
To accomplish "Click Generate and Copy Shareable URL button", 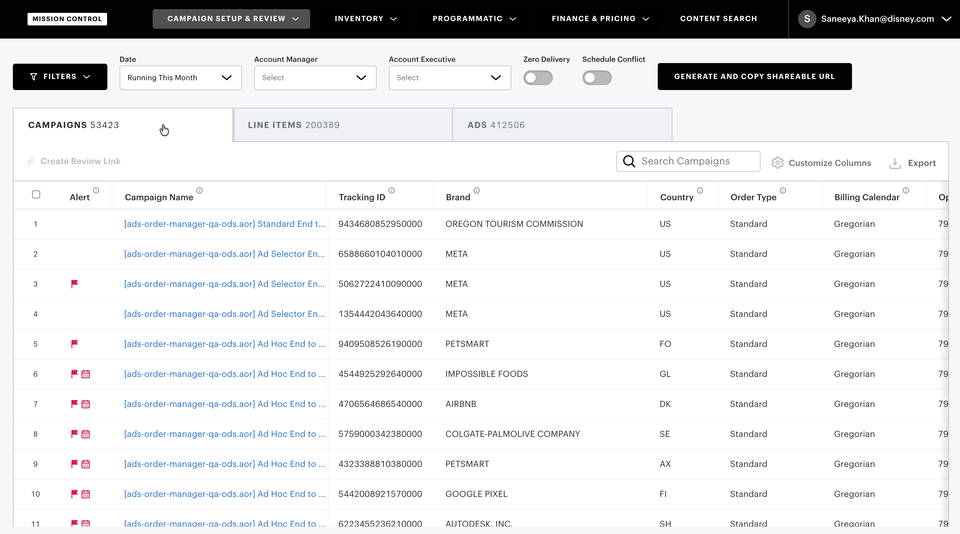I will [754, 77].
